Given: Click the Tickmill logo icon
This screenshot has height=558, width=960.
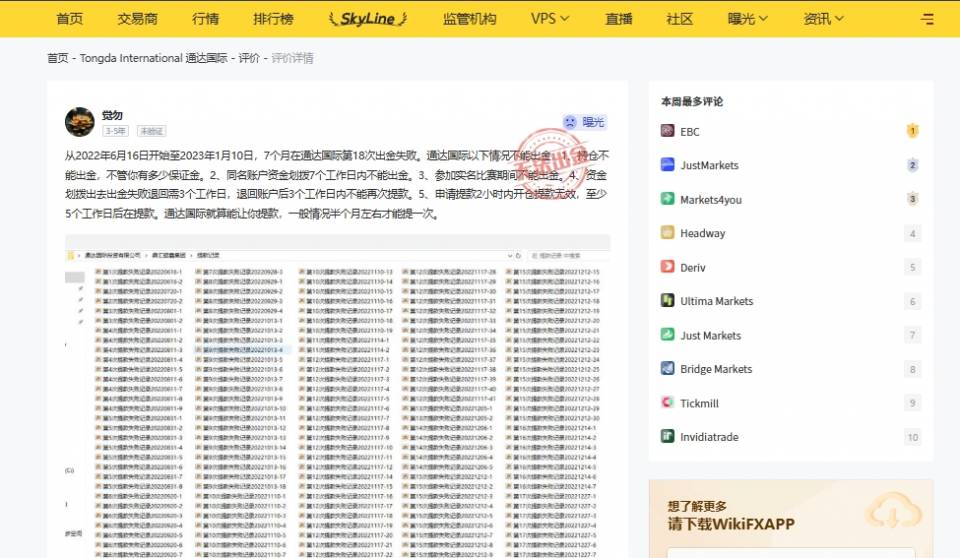Looking at the screenshot, I should [667, 402].
